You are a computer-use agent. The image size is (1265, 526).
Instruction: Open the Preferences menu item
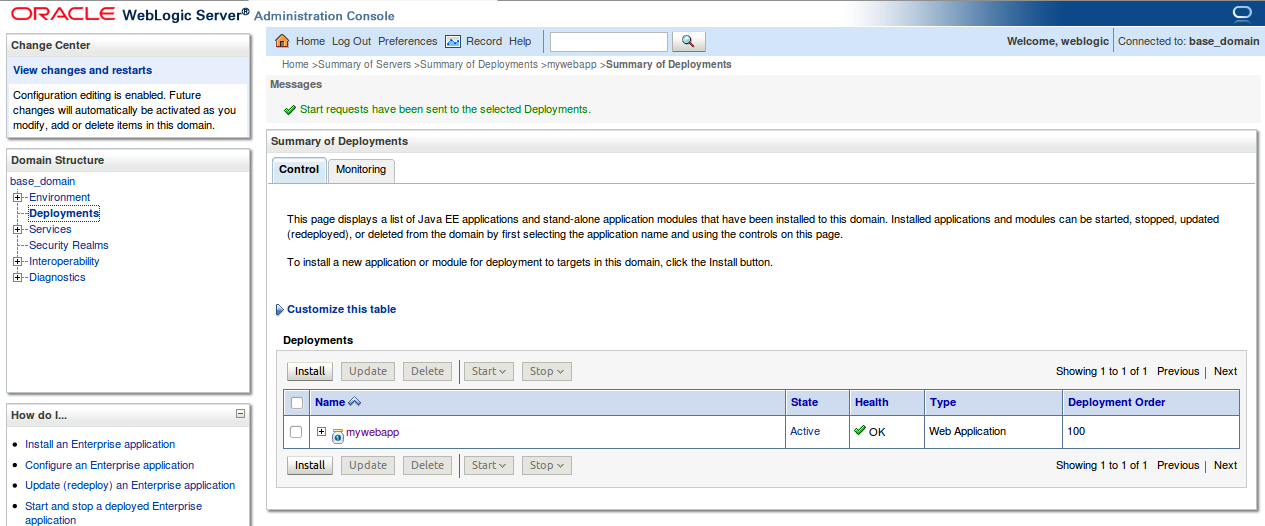407,41
